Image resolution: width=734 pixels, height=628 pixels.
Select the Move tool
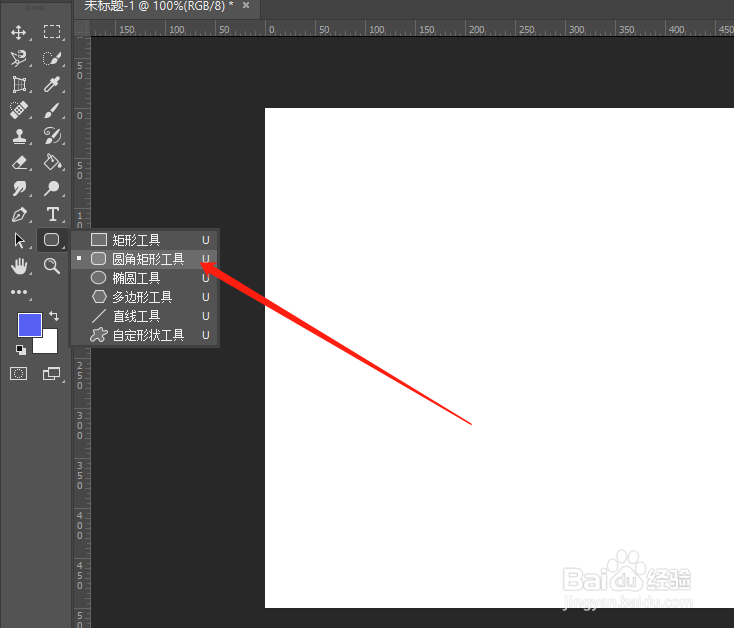(x=19, y=32)
